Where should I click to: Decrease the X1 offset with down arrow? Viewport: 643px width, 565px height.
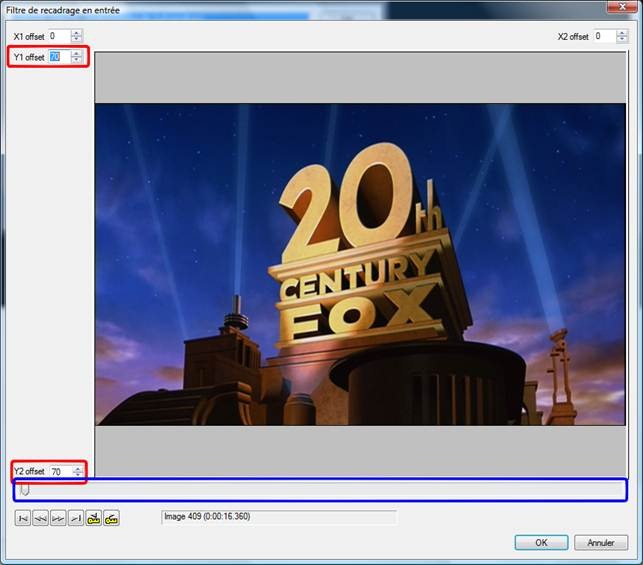(x=76, y=39)
